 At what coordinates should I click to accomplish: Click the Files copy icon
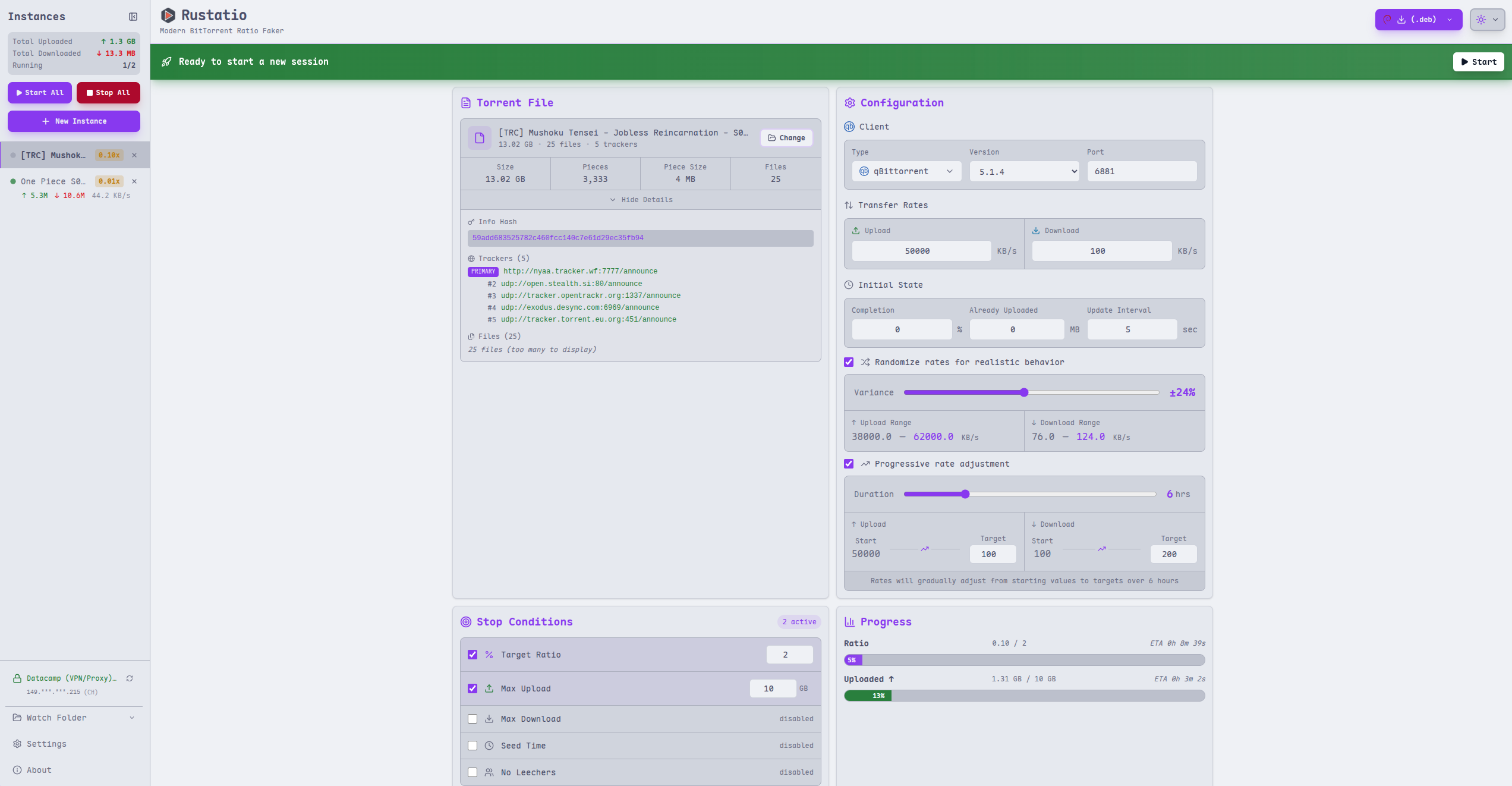coord(471,337)
